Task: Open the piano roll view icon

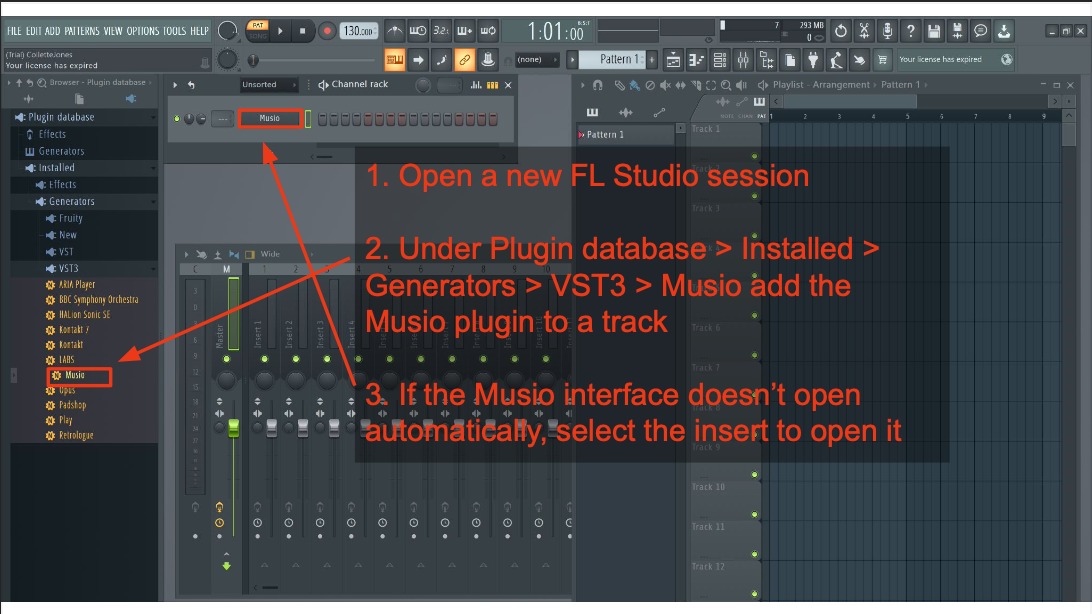Action: [x=696, y=60]
